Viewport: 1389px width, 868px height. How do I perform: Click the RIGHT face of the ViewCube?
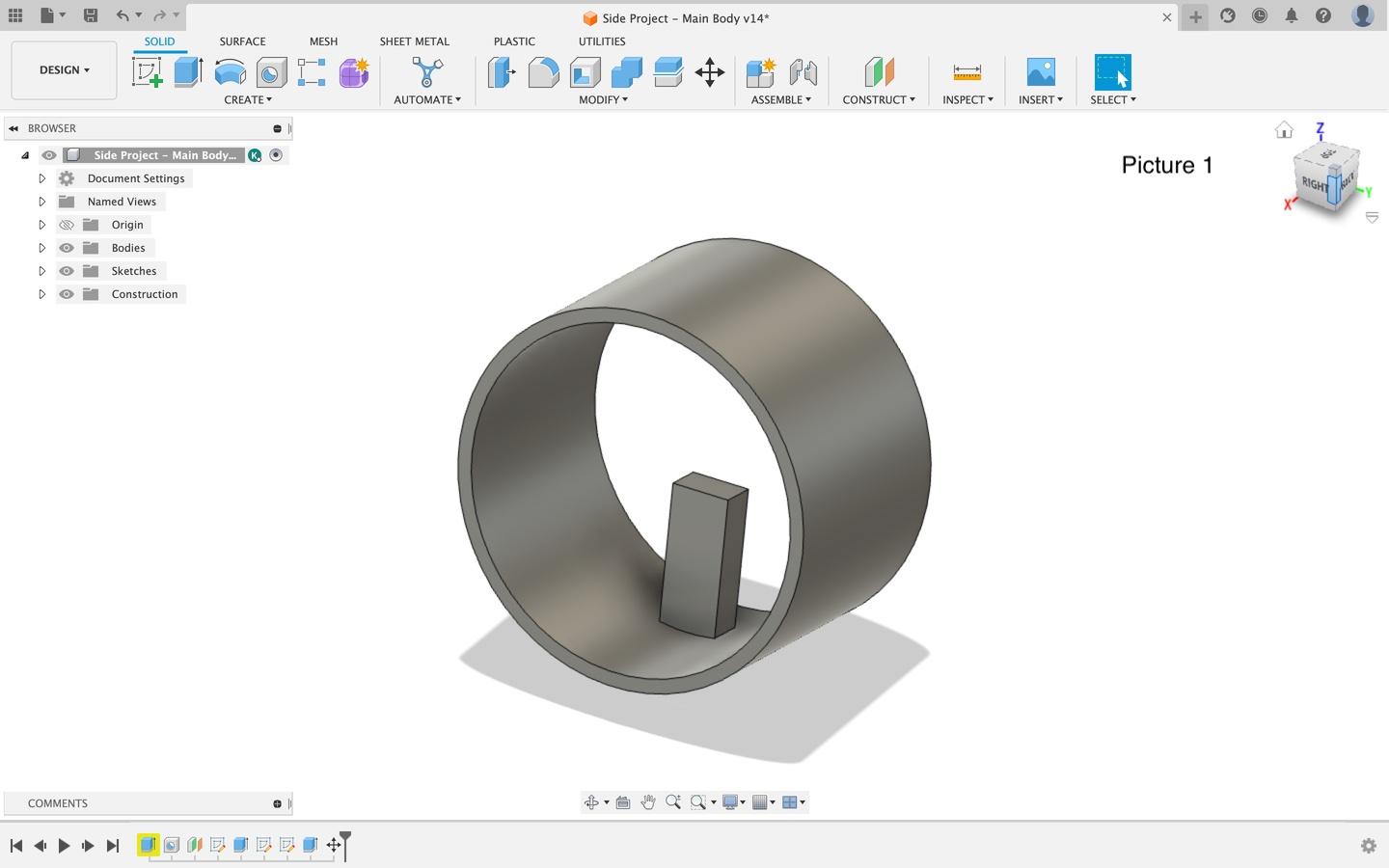(x=1314, y=183)
